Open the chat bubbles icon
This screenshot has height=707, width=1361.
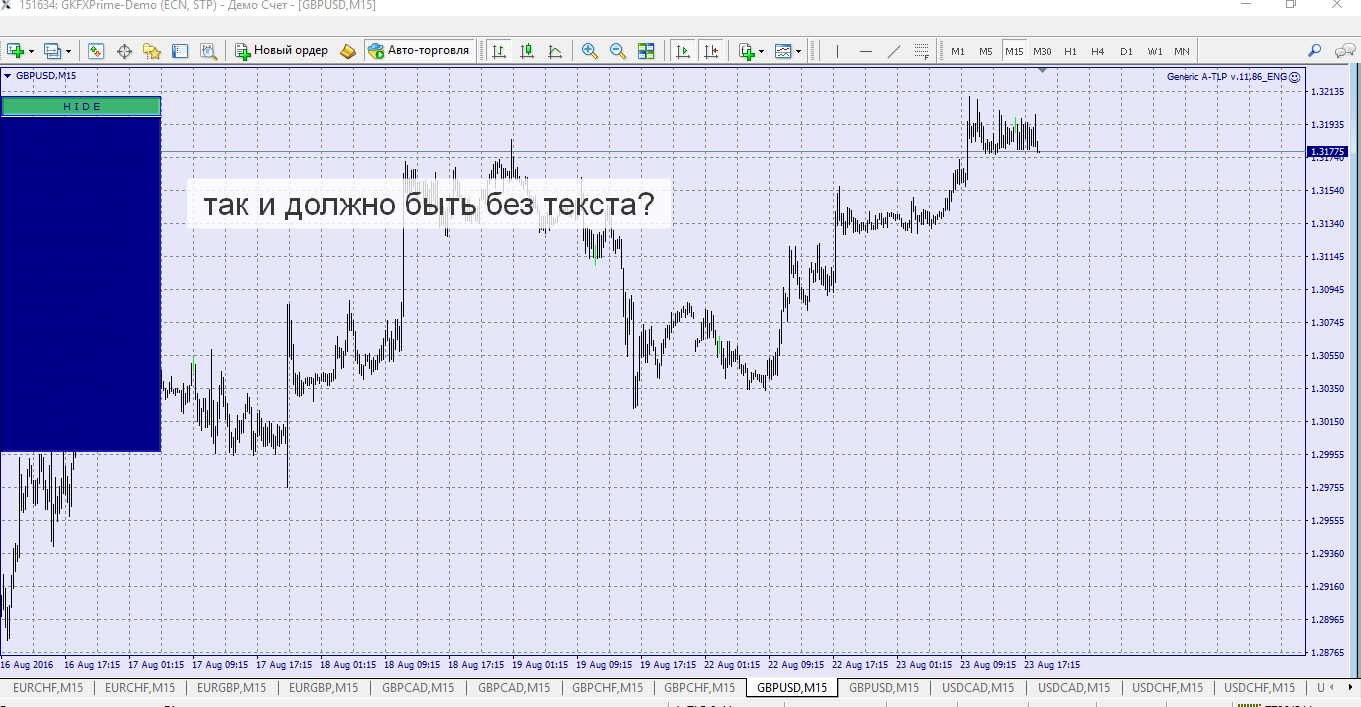tap(1345, 50)
